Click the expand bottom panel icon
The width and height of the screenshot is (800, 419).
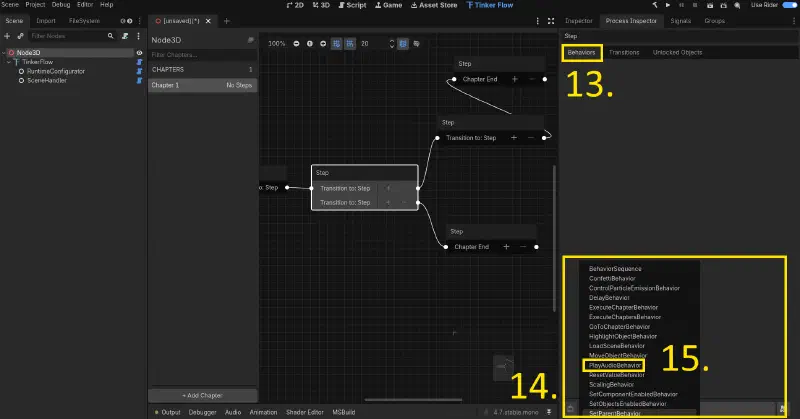coord(549,412)
